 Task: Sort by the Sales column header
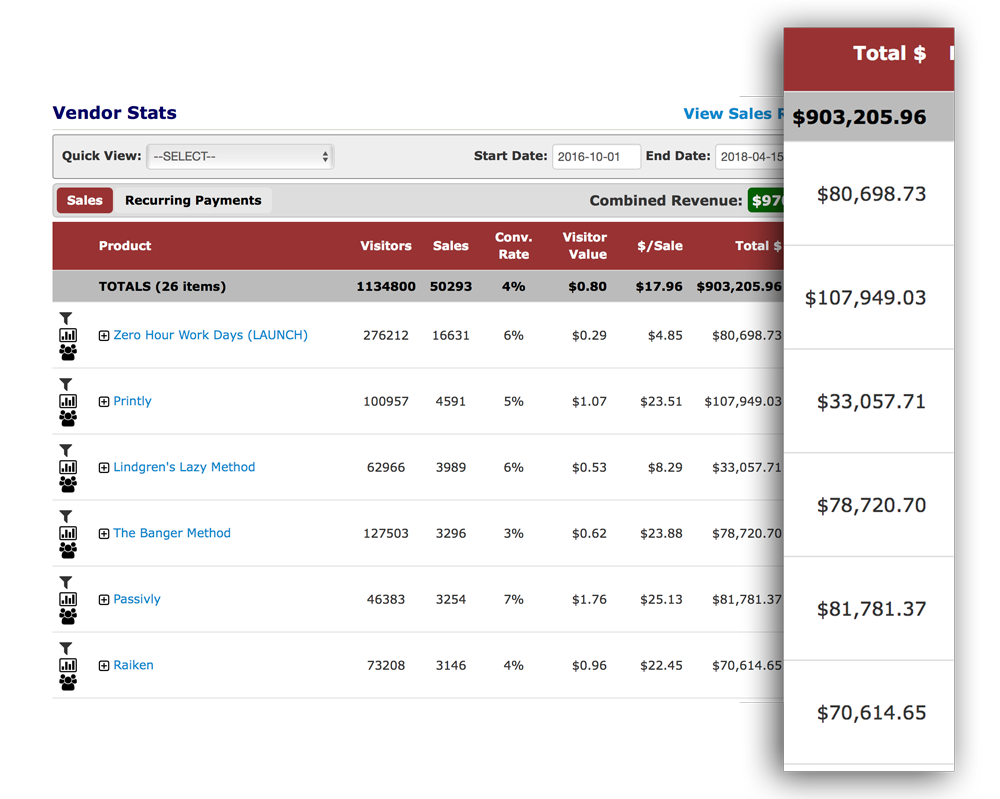point(451,246)
